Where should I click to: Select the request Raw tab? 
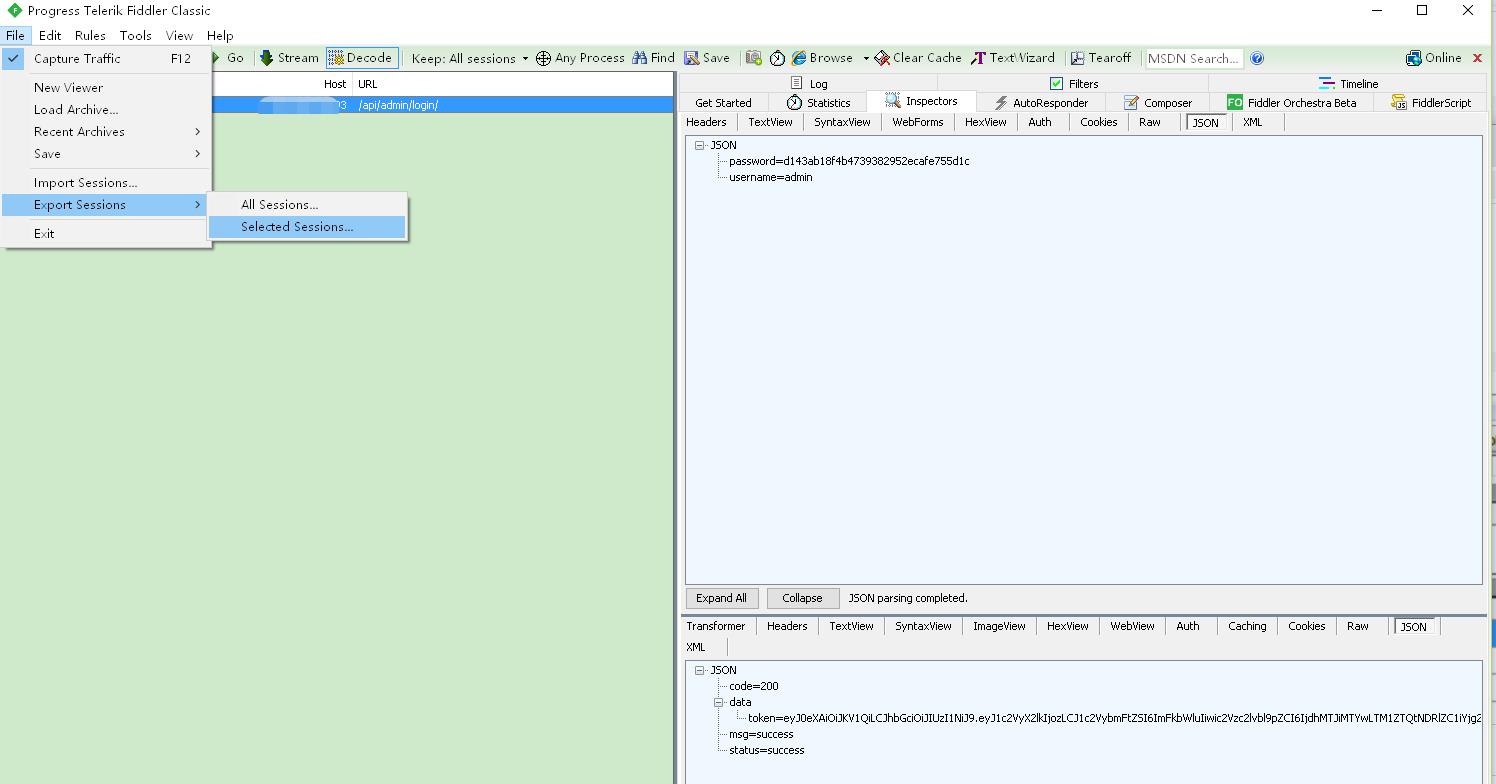(1150, 122)
